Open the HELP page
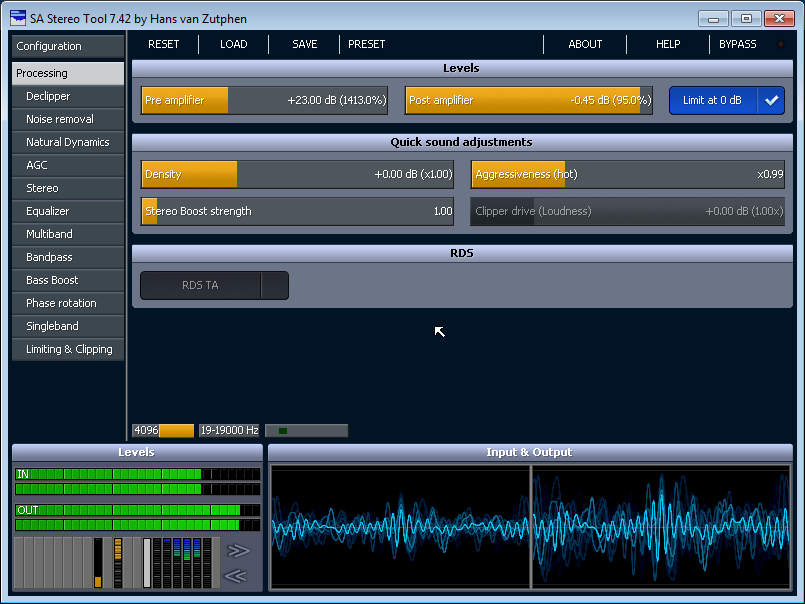The image size is (805, 604). coord(668,44)
